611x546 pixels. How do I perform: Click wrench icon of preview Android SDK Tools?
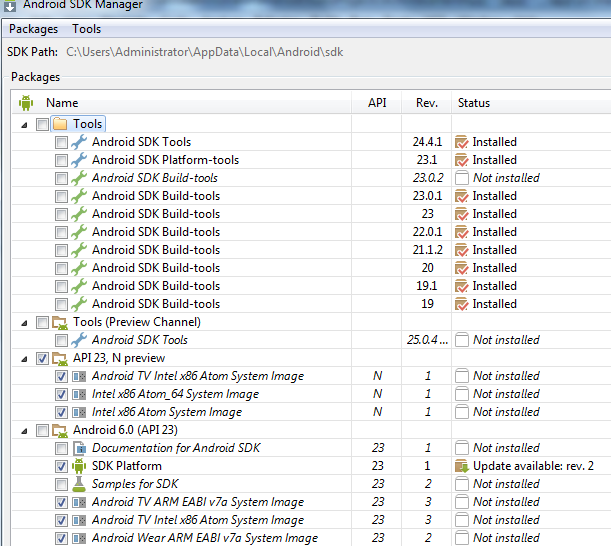(79, 340)
